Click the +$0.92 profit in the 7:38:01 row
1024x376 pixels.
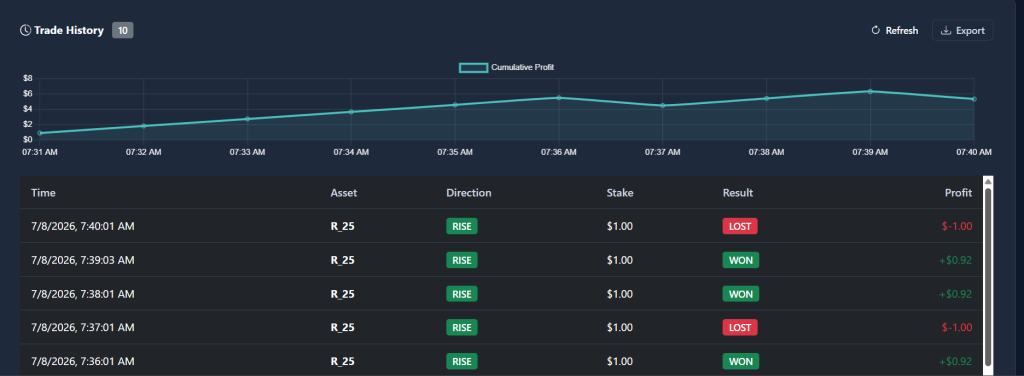click(x=955, y=294)
